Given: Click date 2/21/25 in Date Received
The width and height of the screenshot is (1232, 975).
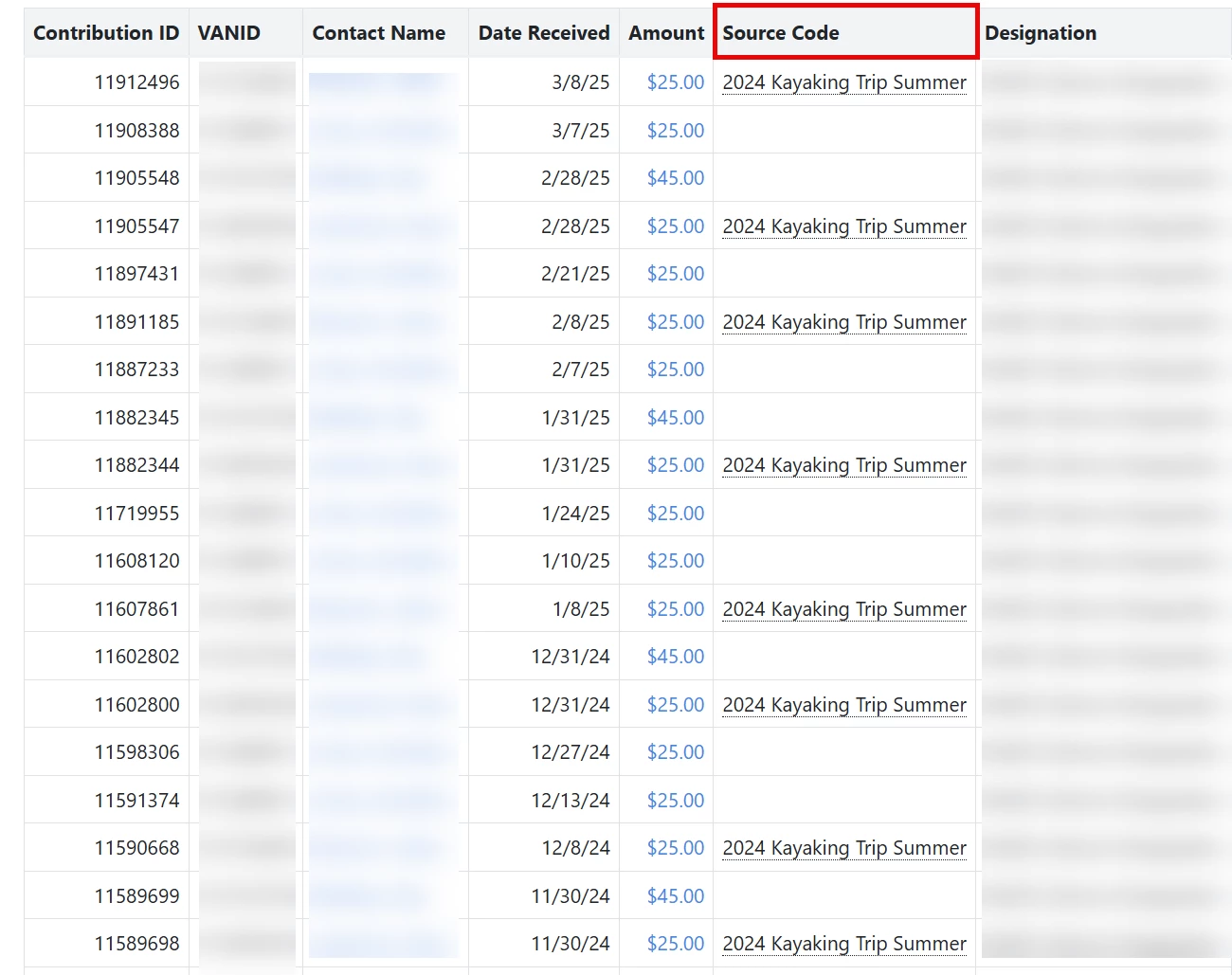Looking at the screenshot, I should click(575, 274).
